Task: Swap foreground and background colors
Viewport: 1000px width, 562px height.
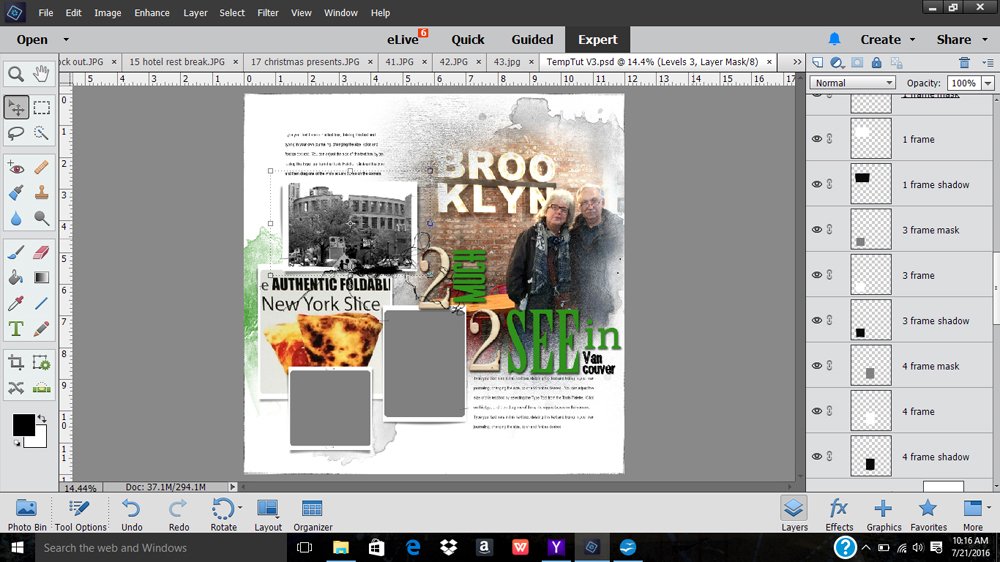Action: [x=42, y=418]
